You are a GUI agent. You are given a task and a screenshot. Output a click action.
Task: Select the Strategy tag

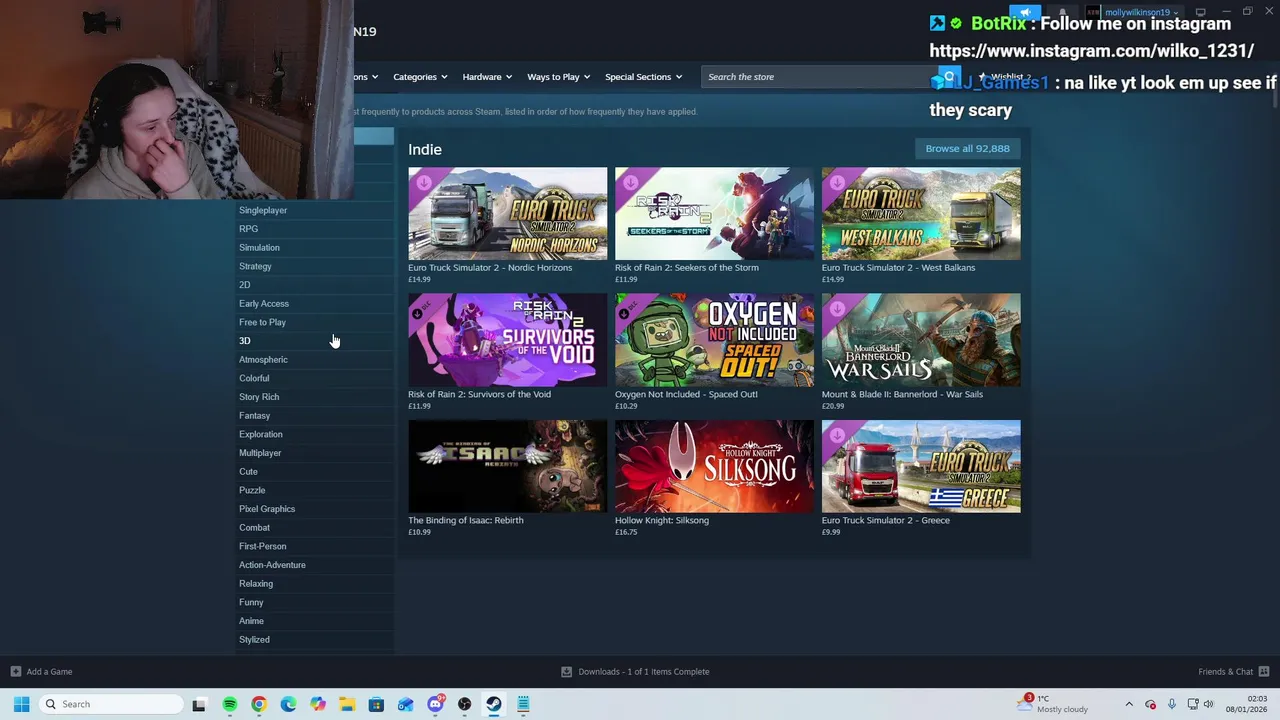coord(314,266)
